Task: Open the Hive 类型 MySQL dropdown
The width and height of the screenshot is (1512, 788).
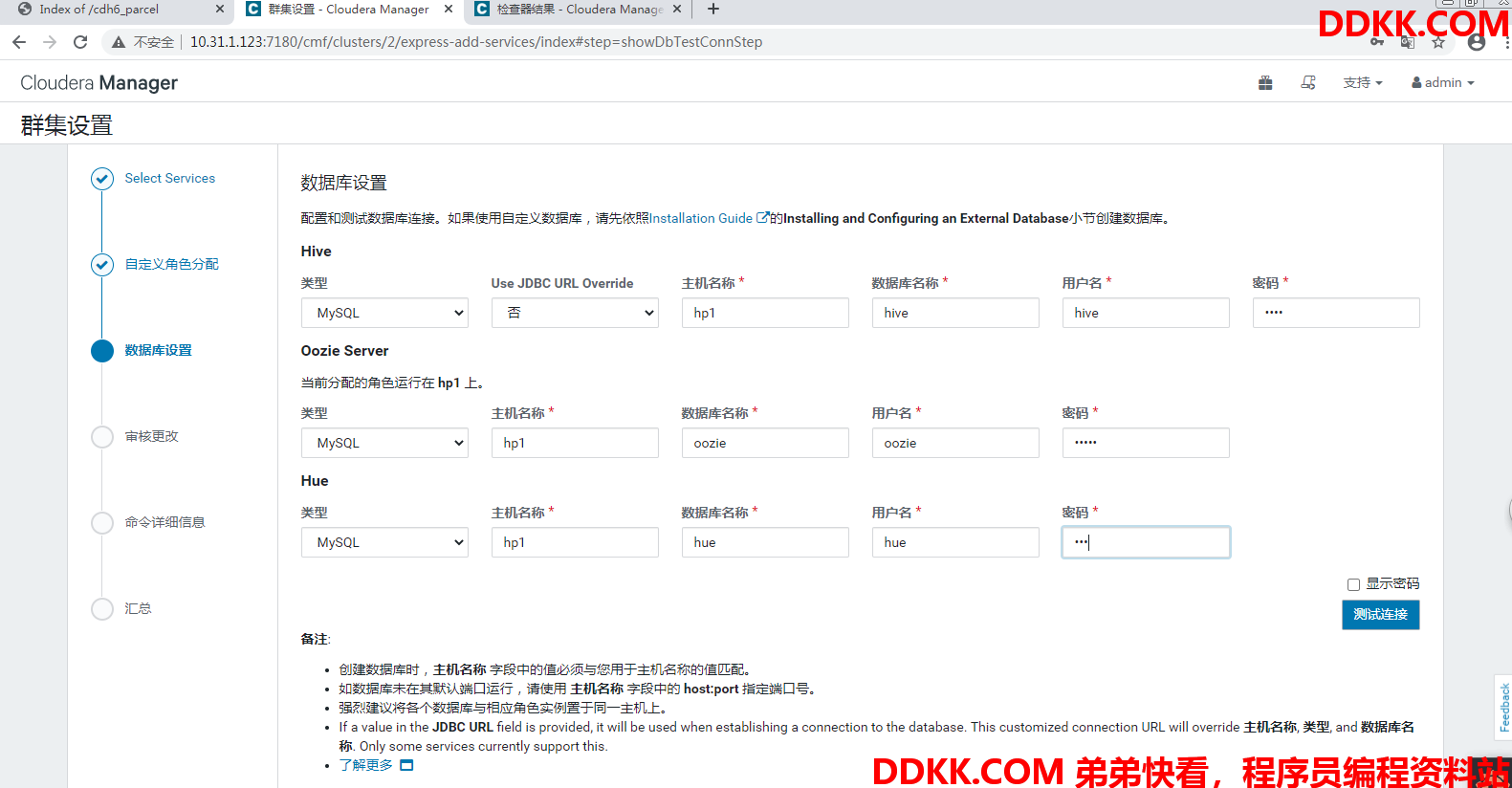Action: (384, 313)
